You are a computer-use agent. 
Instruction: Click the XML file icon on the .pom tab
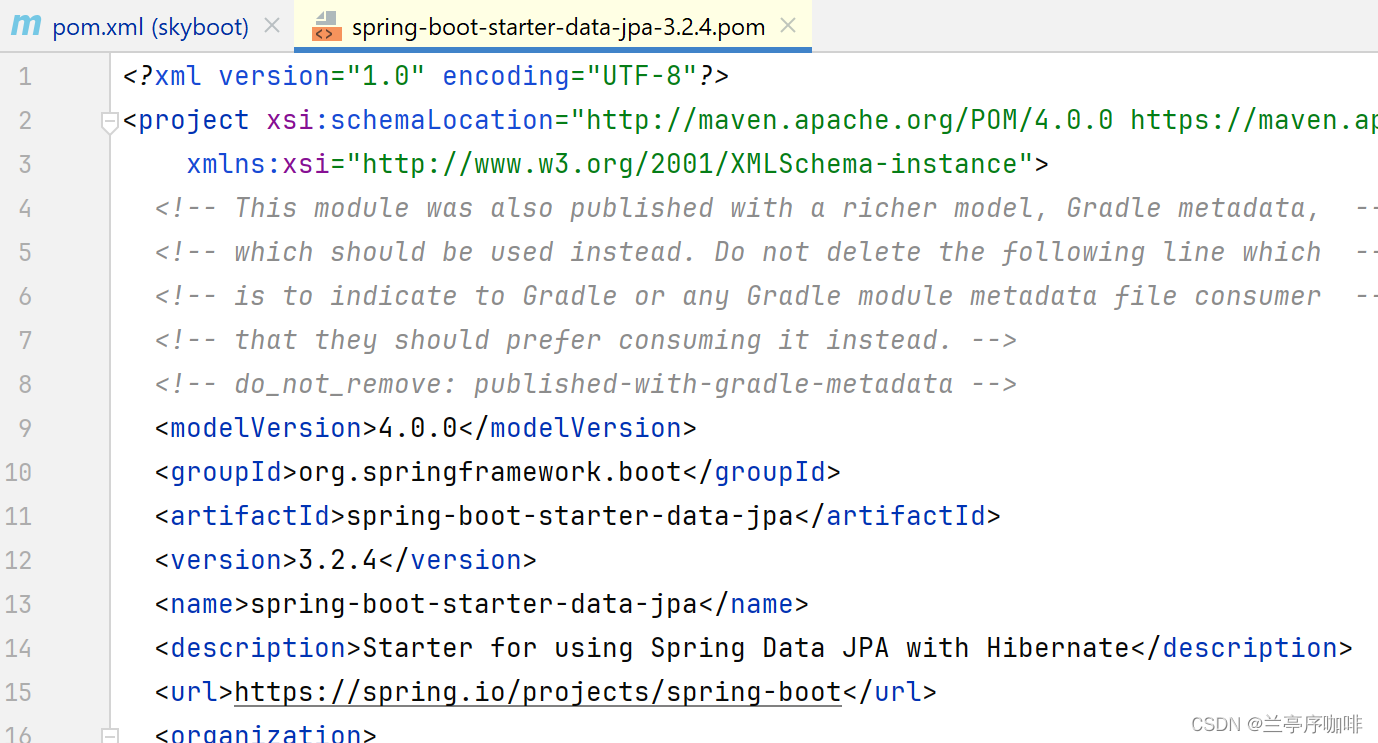point(326,26)
